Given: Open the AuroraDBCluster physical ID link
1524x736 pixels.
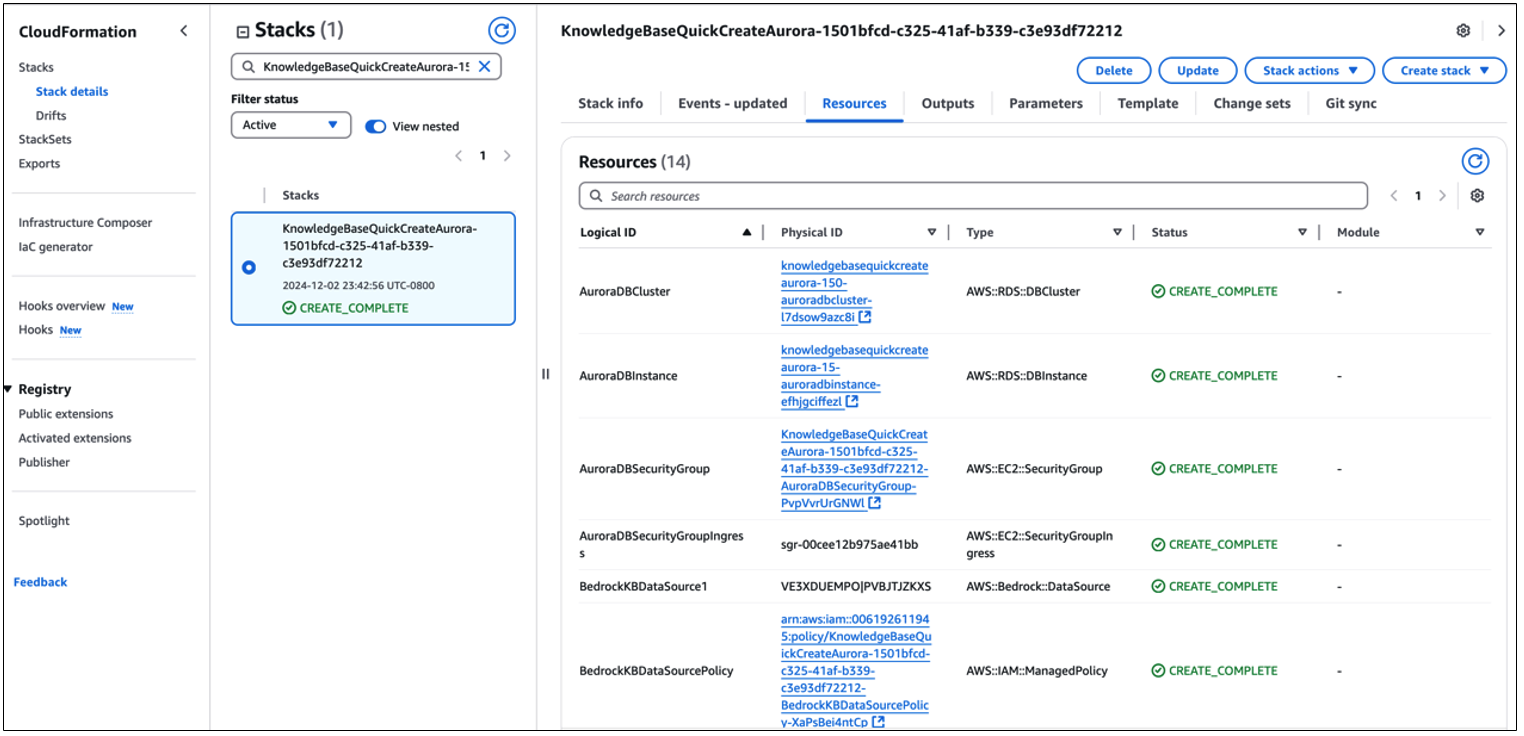Looking at the screenshot, I should coord(854,291).
